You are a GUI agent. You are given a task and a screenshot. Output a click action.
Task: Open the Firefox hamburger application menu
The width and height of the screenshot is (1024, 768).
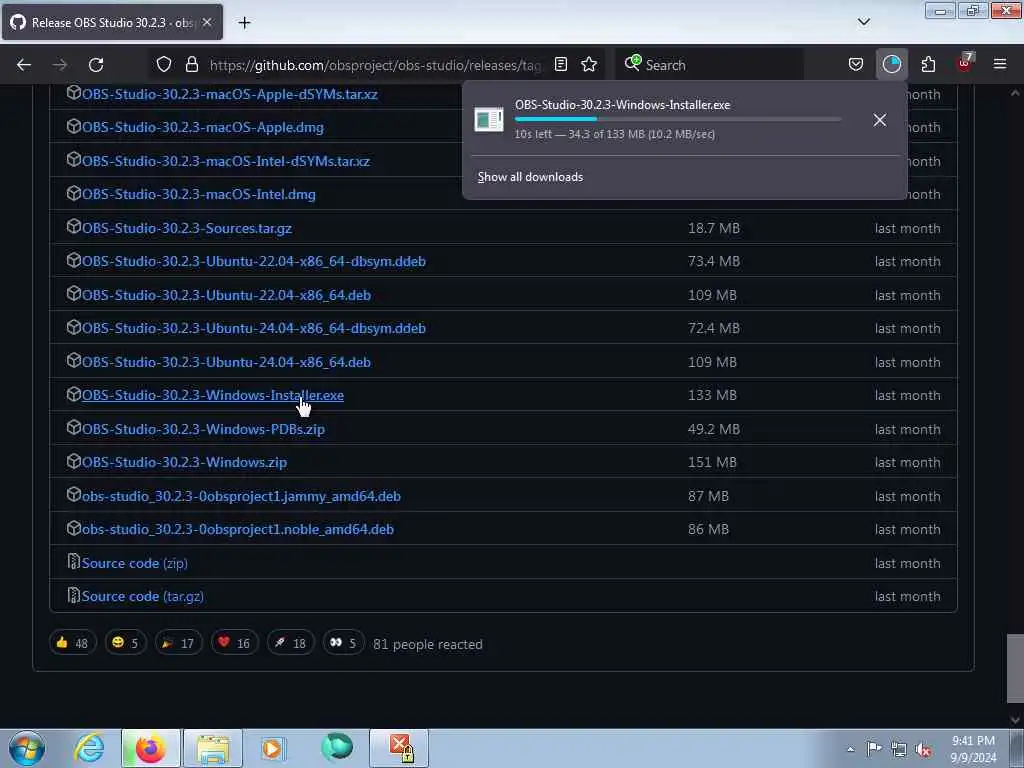click(x=1000, y=64)
